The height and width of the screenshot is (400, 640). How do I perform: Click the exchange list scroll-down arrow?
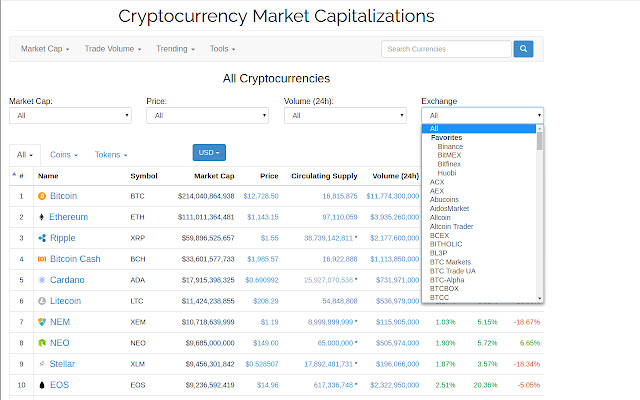540,298
